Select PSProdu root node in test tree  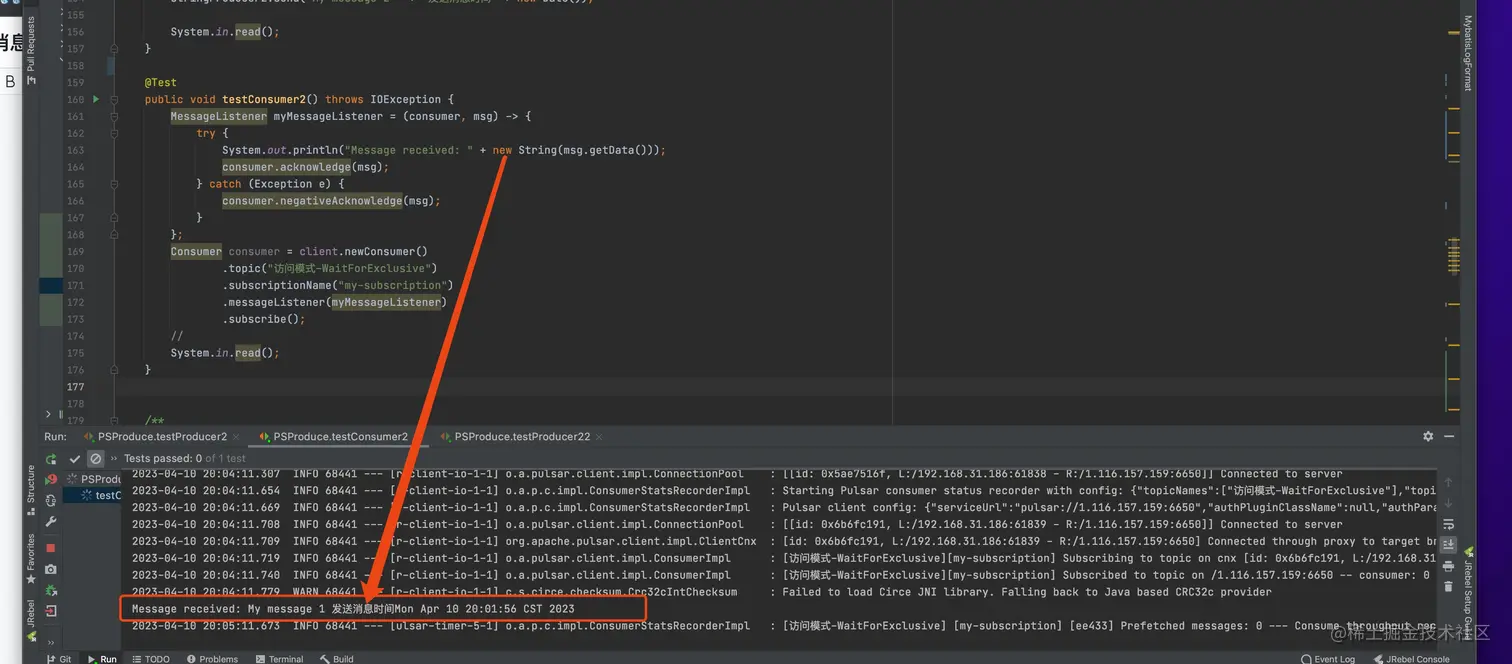pos(93,479)
